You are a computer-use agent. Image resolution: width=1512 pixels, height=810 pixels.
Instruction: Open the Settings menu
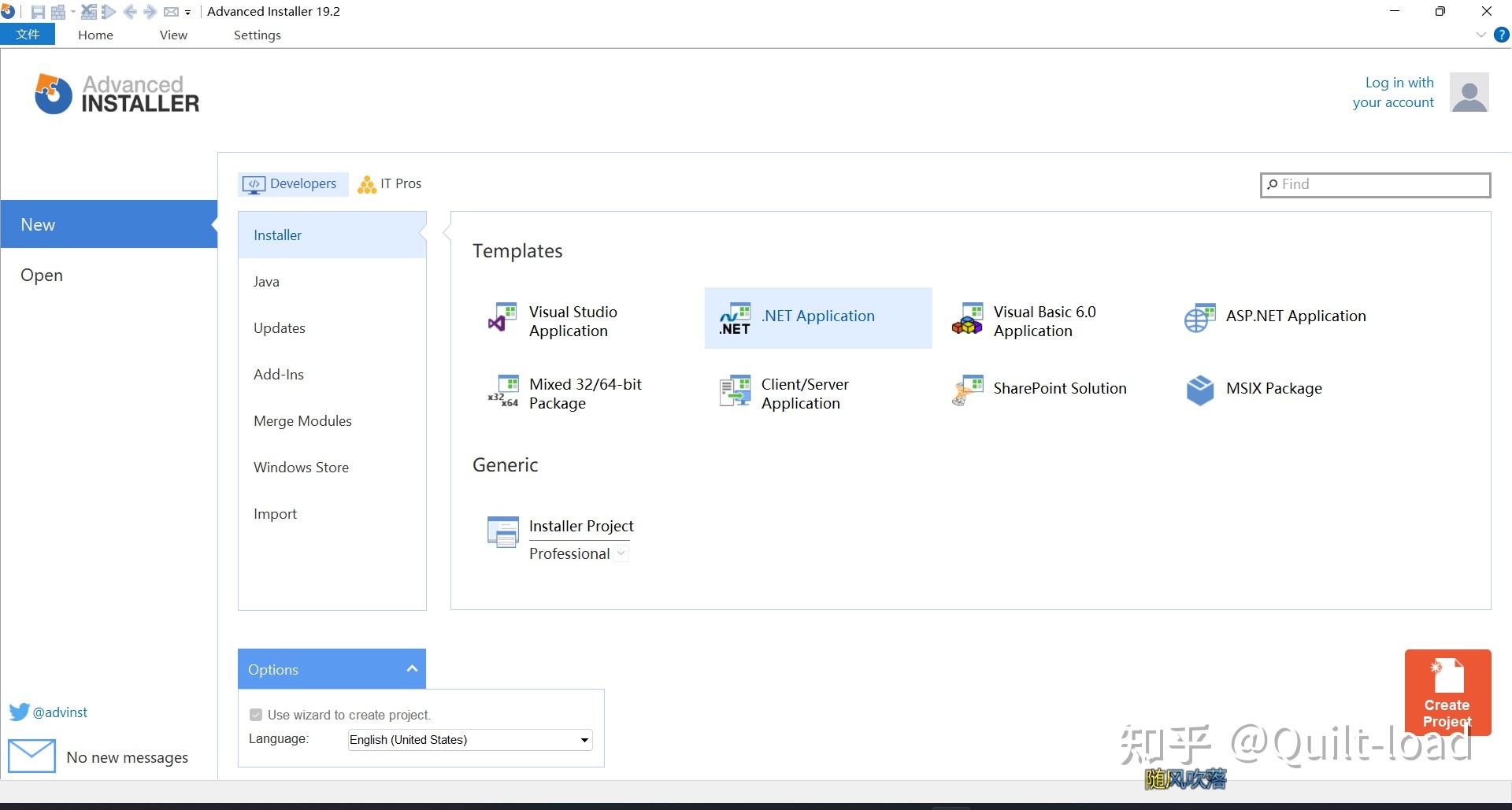pos(257,35)
